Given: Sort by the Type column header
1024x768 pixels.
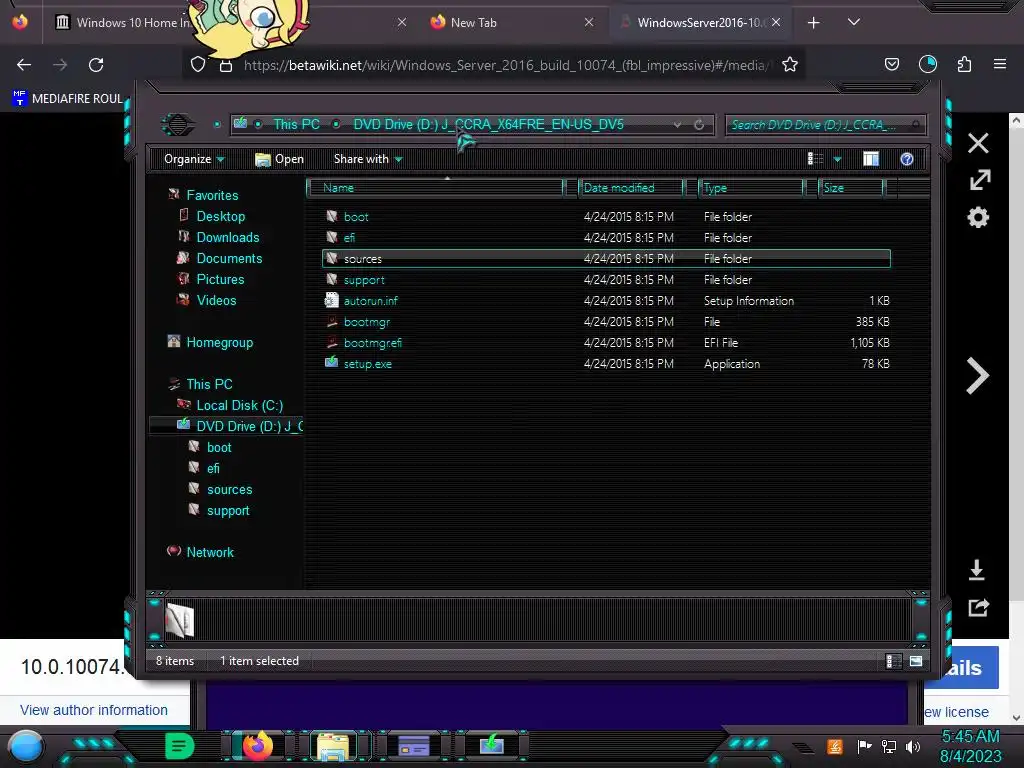Looking at the screenshot, I should coord(751,187).
